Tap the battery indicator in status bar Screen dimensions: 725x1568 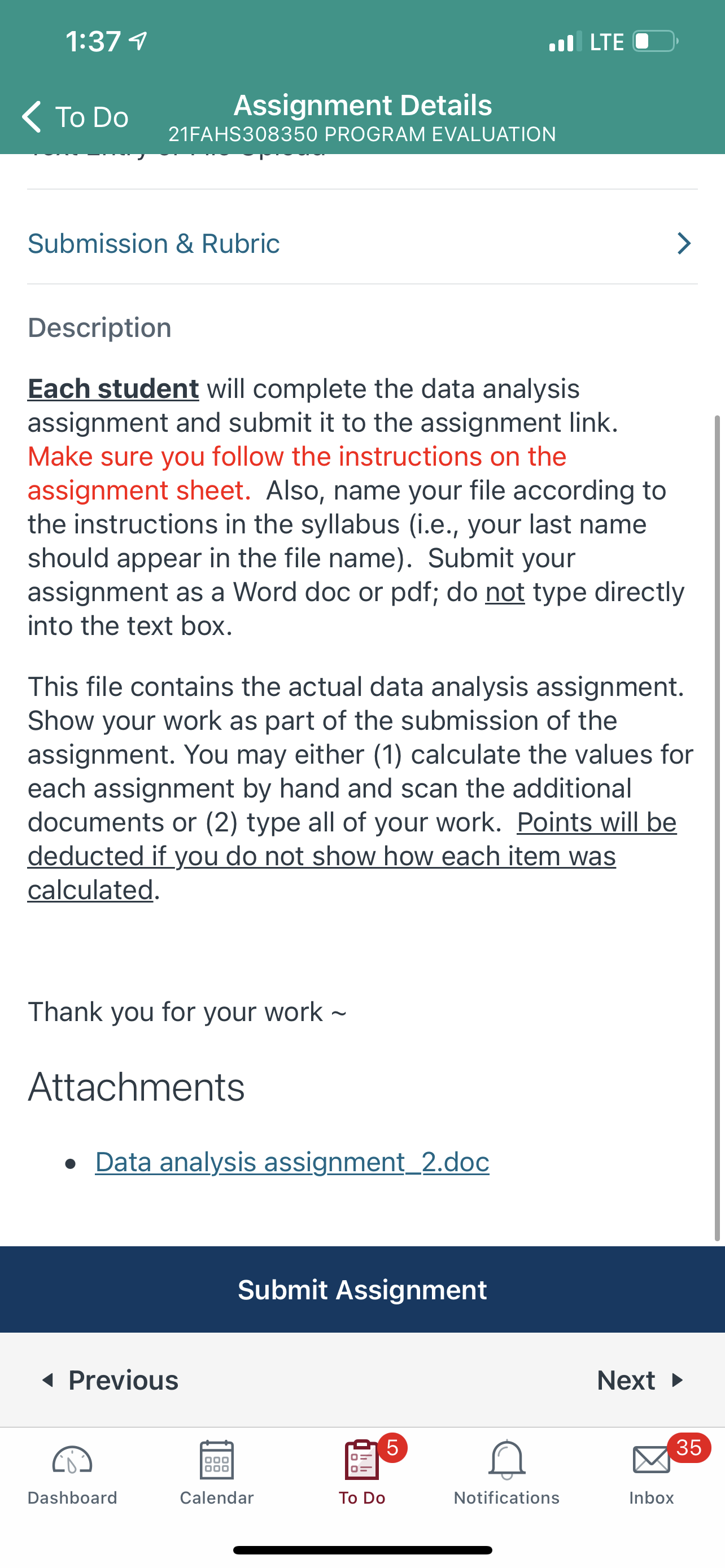[656, 41]
